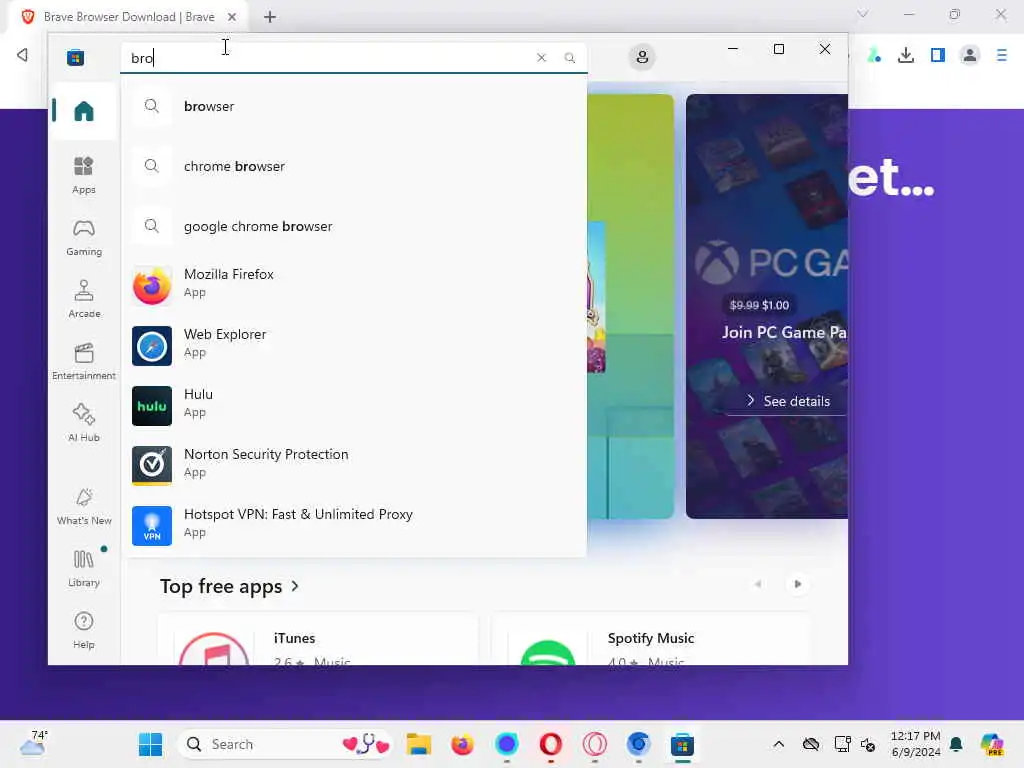The width and height of the screenshot is (1024, 768).
Task: Open What's New in sidebar
Action: [84, 506]
